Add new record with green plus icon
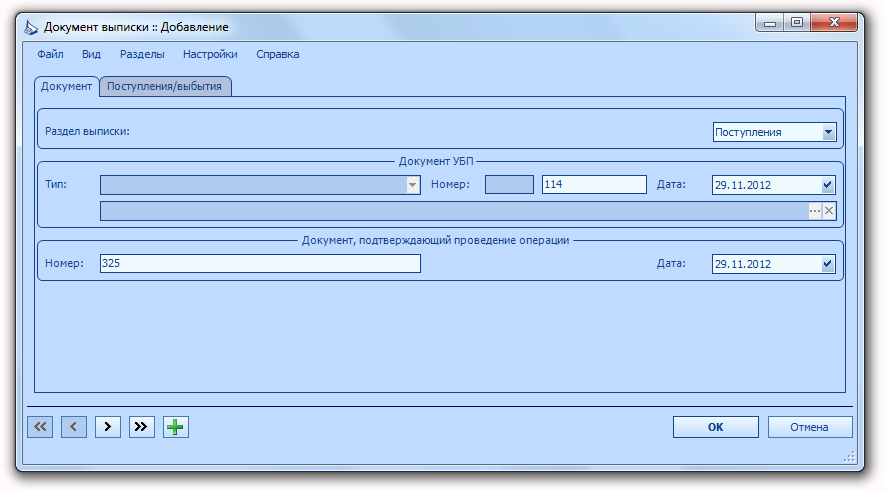 coord(176,427)
